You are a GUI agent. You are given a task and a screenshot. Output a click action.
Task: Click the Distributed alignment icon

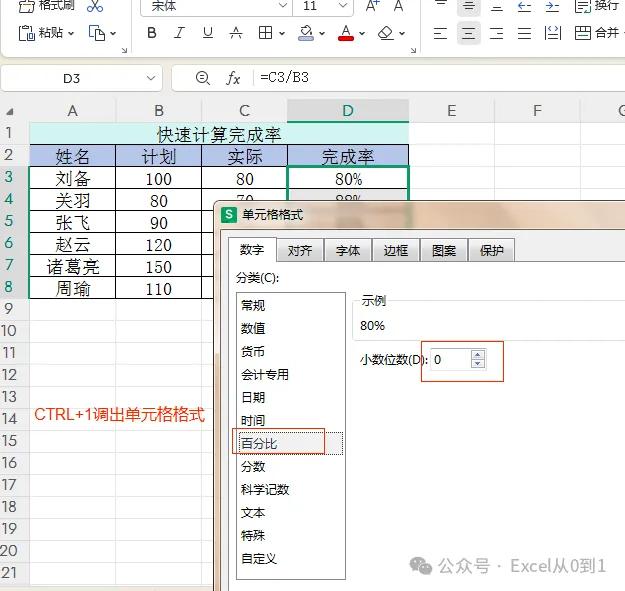tap(552, 33)
